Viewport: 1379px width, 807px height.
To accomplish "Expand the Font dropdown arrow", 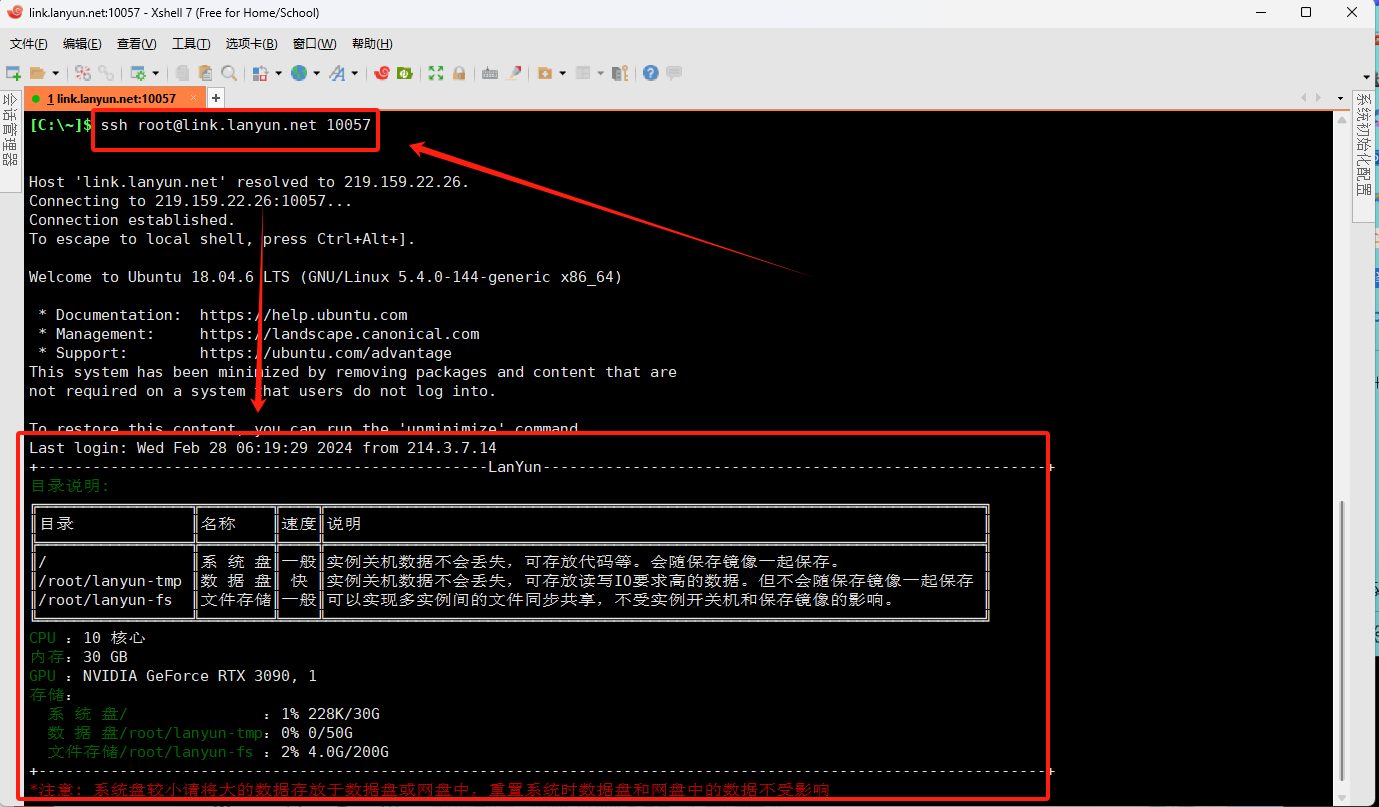I will coord(354,73).
